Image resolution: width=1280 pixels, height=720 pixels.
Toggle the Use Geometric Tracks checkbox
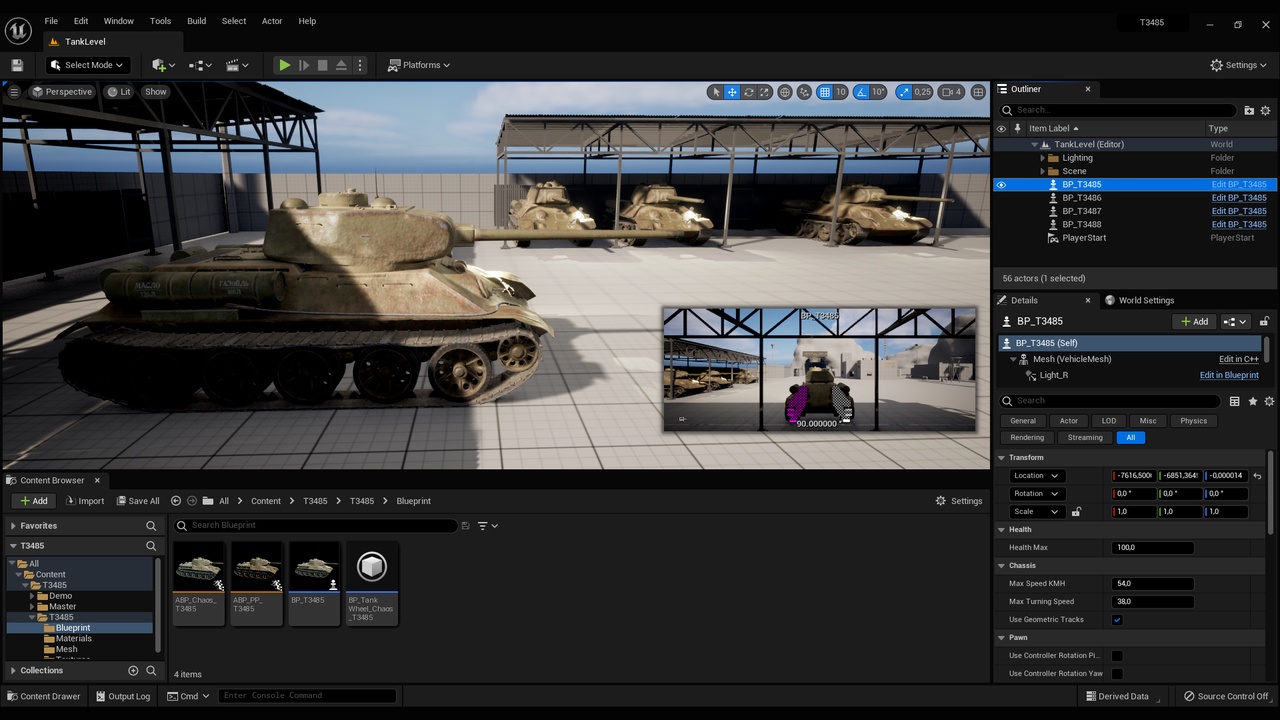[1117, 620]
